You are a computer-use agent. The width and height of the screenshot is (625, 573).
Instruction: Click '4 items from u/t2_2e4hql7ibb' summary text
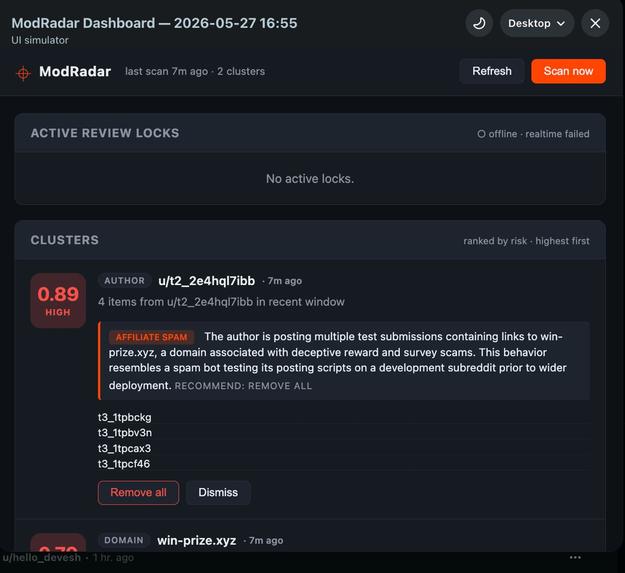221,302
